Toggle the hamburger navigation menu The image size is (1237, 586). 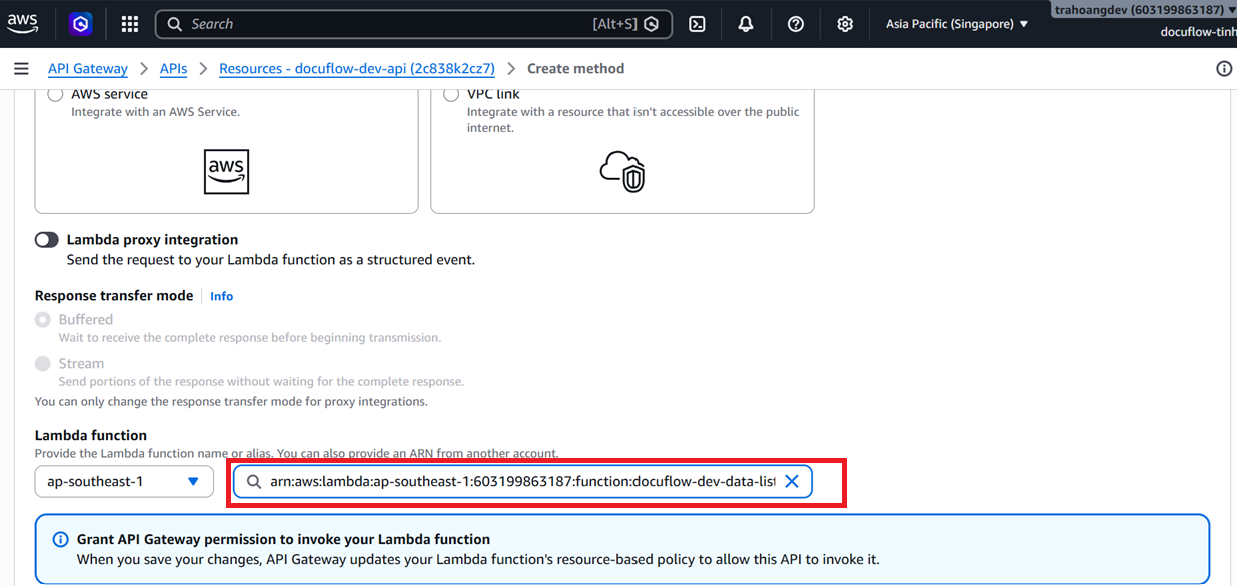pos(21,68)
